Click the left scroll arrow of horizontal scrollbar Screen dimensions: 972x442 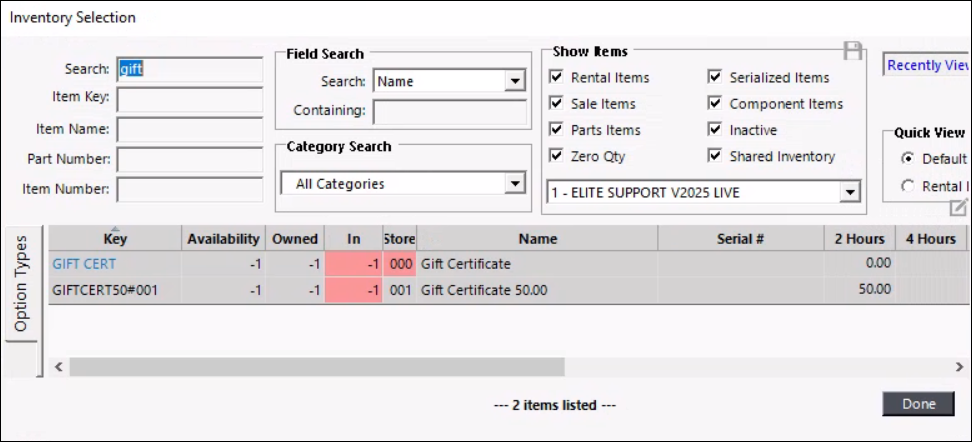[59, 367]
